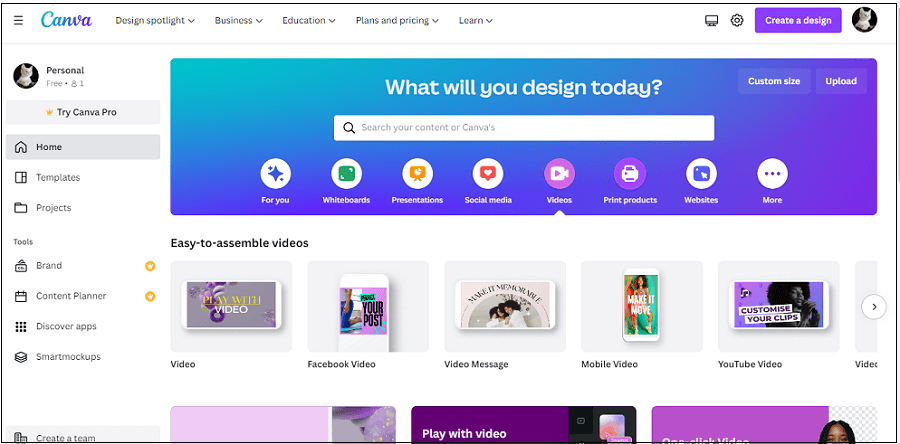The width and height of the screenshot is (900, 444).
Task: Select the For you sparkle icon
Action: tap(276, 174)
